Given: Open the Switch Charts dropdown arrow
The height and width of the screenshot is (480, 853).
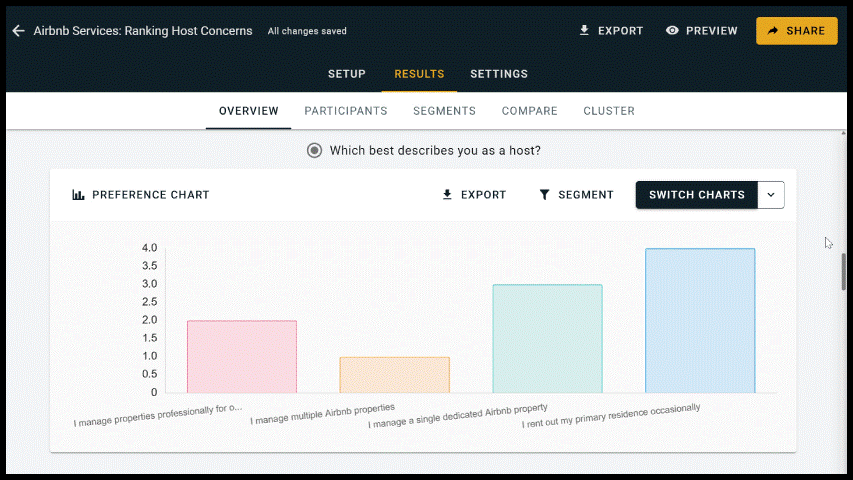Looking at the screenshot, I should [771, 195].
